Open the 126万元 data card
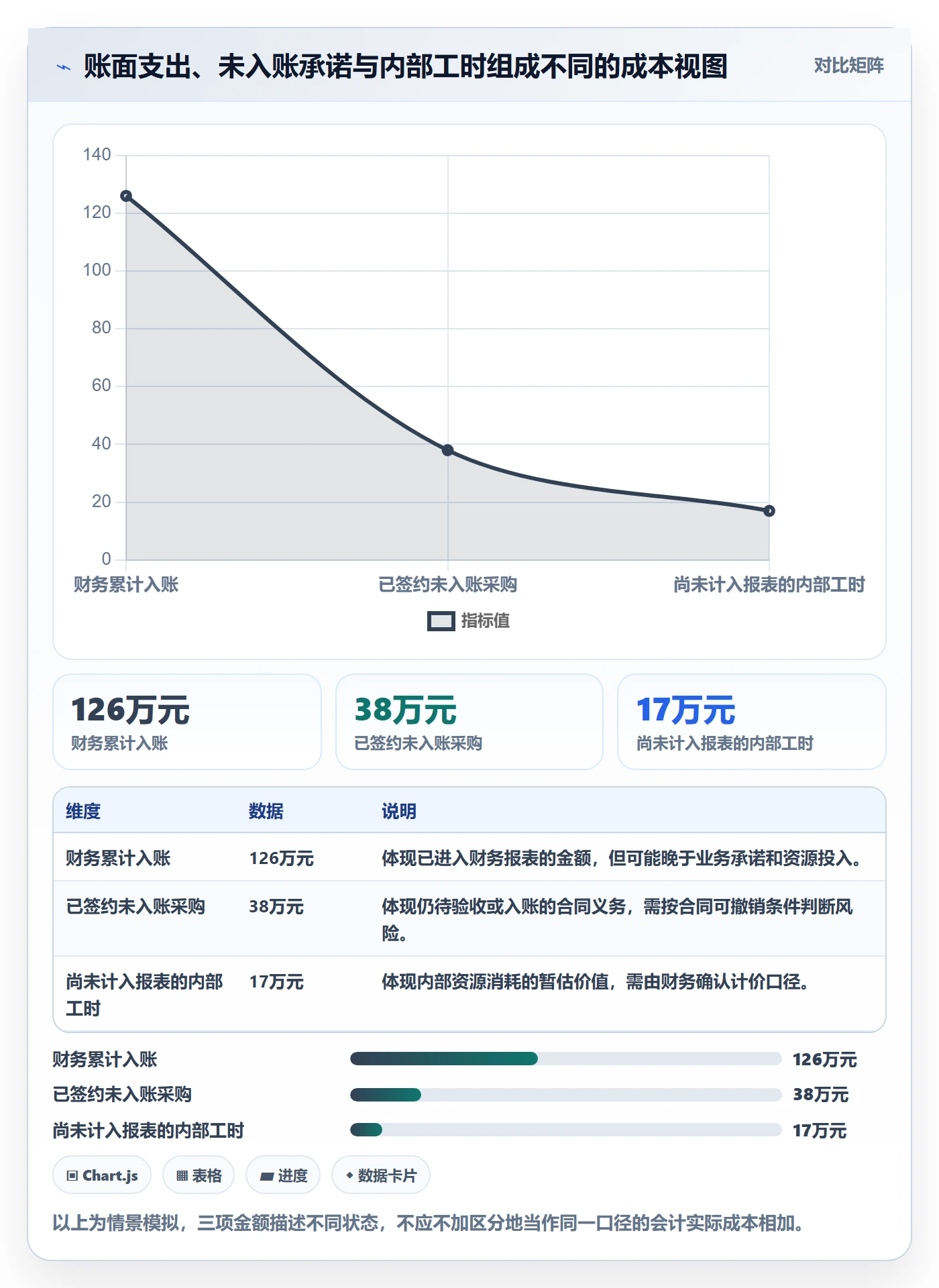 tap(187, 722)
